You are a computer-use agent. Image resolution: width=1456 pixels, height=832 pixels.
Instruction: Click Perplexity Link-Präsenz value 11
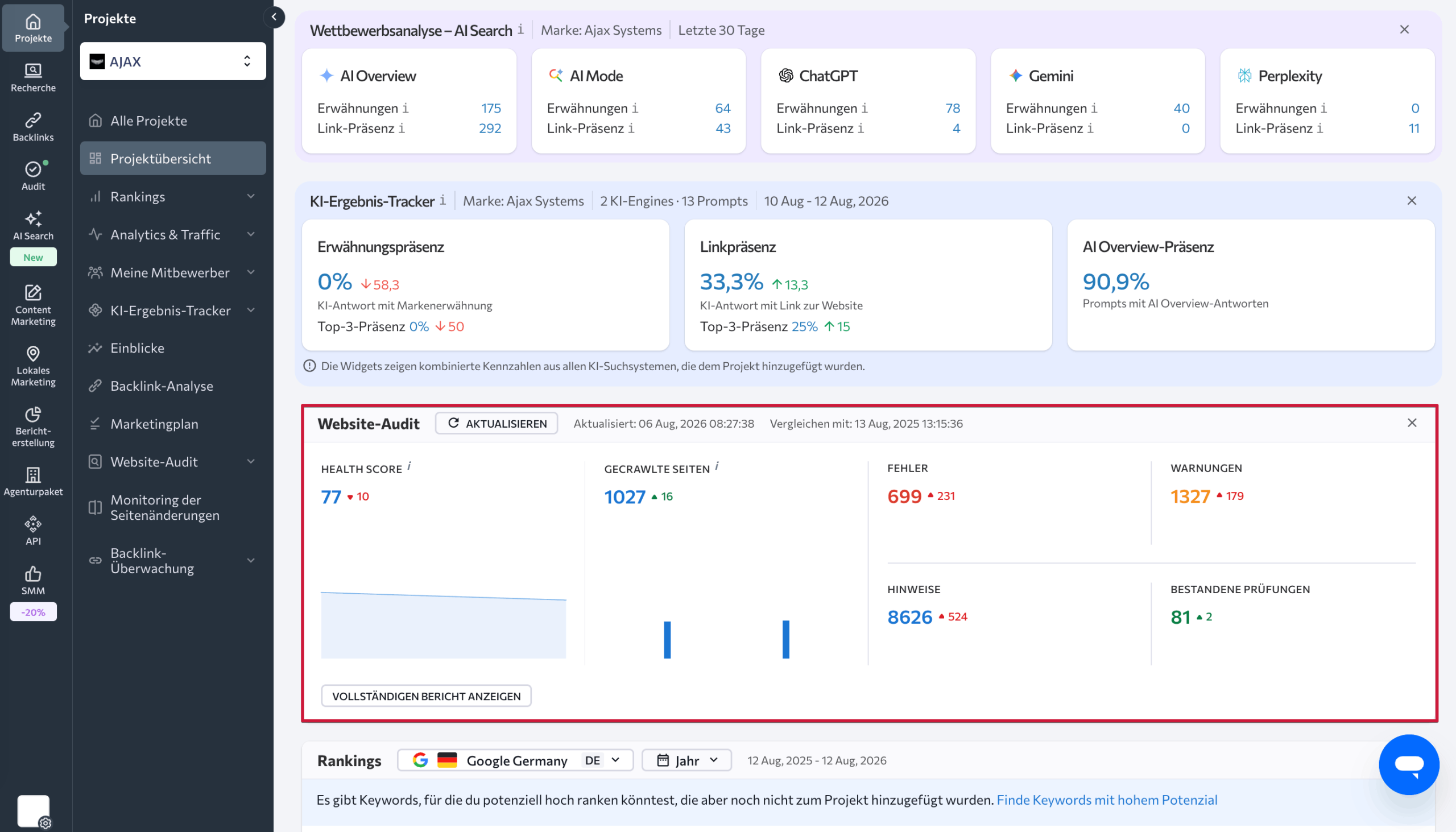(1414, 128)
